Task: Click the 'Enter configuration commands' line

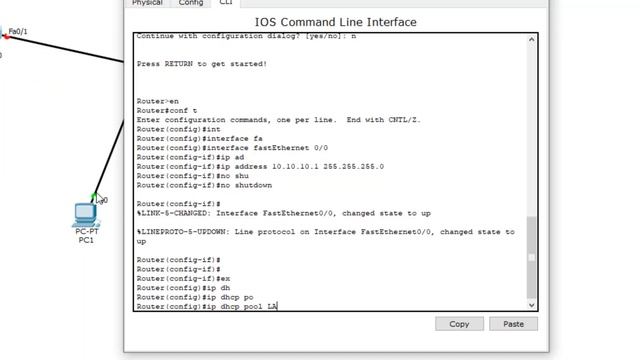Action: [x=278, y=120]
